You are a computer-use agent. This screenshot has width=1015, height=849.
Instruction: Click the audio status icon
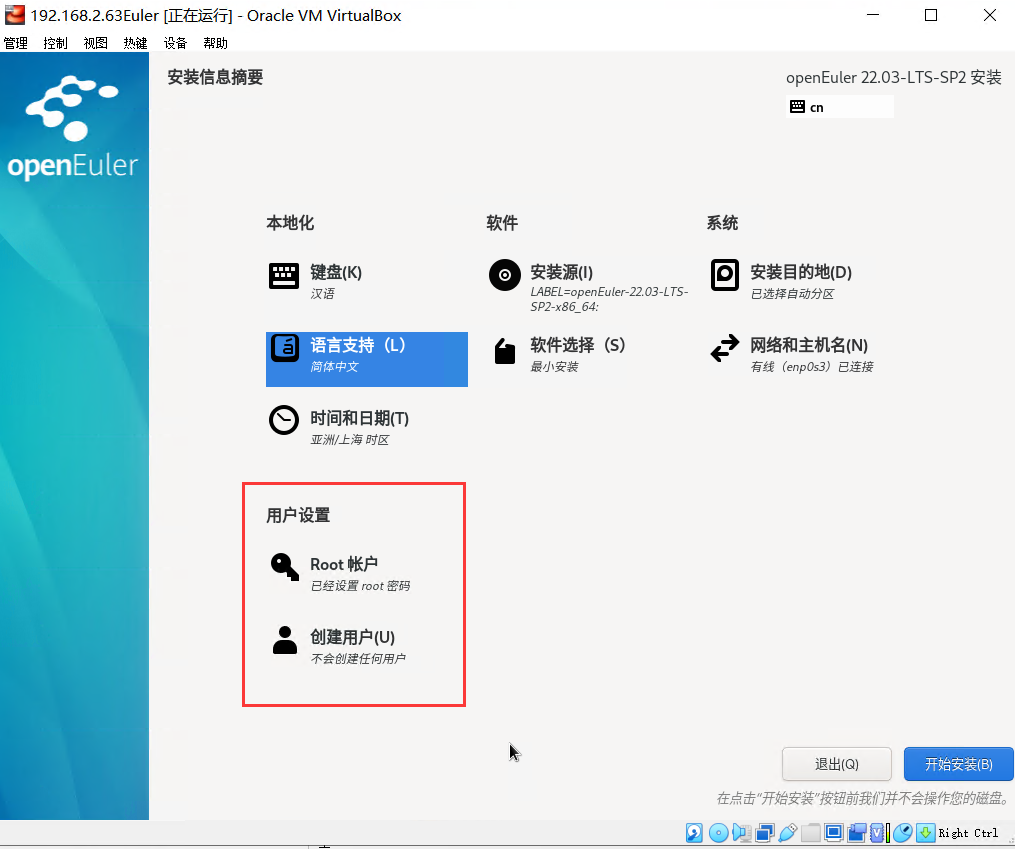click(741, 832)
